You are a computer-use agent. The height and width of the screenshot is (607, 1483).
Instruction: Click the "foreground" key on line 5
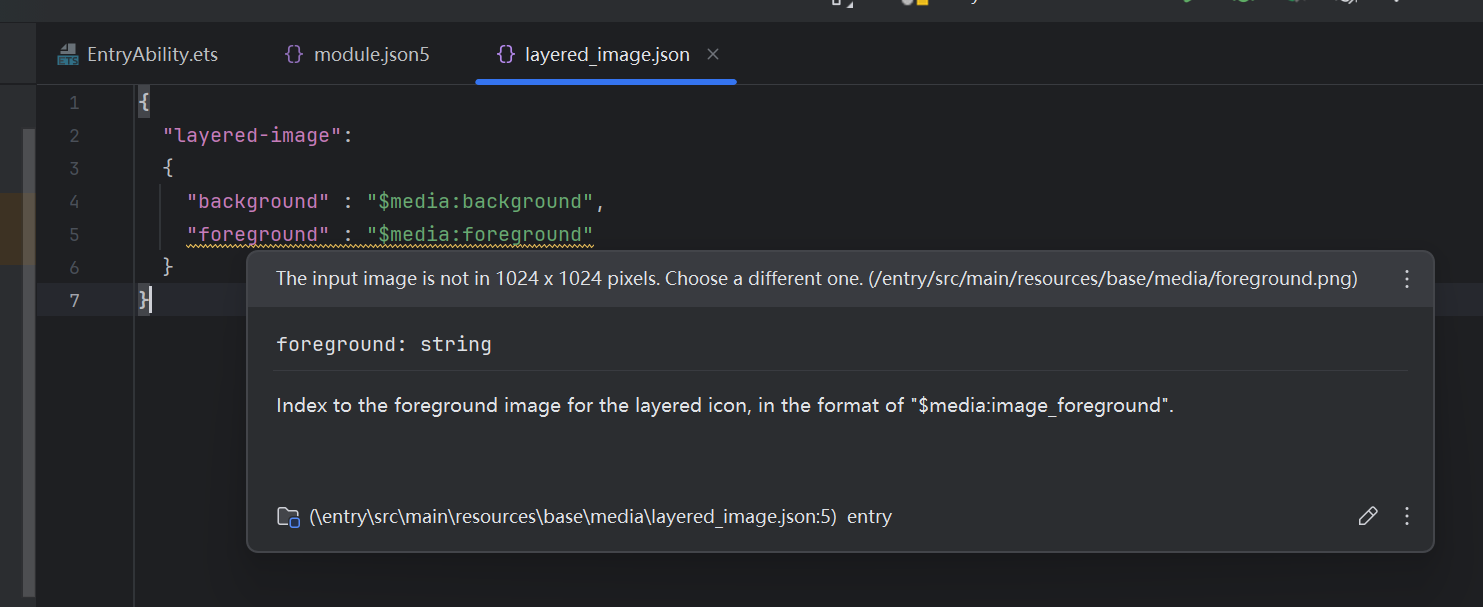click(x=258, y=235)
